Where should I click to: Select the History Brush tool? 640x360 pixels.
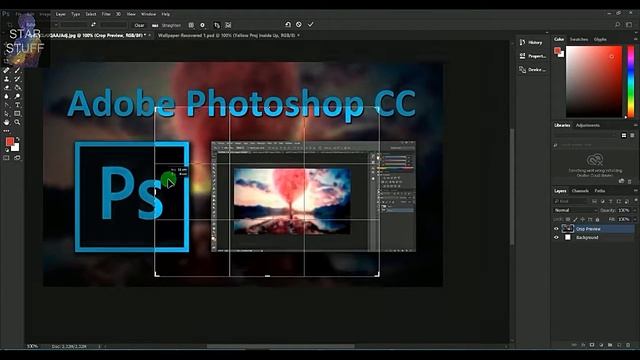click(17, 79)
